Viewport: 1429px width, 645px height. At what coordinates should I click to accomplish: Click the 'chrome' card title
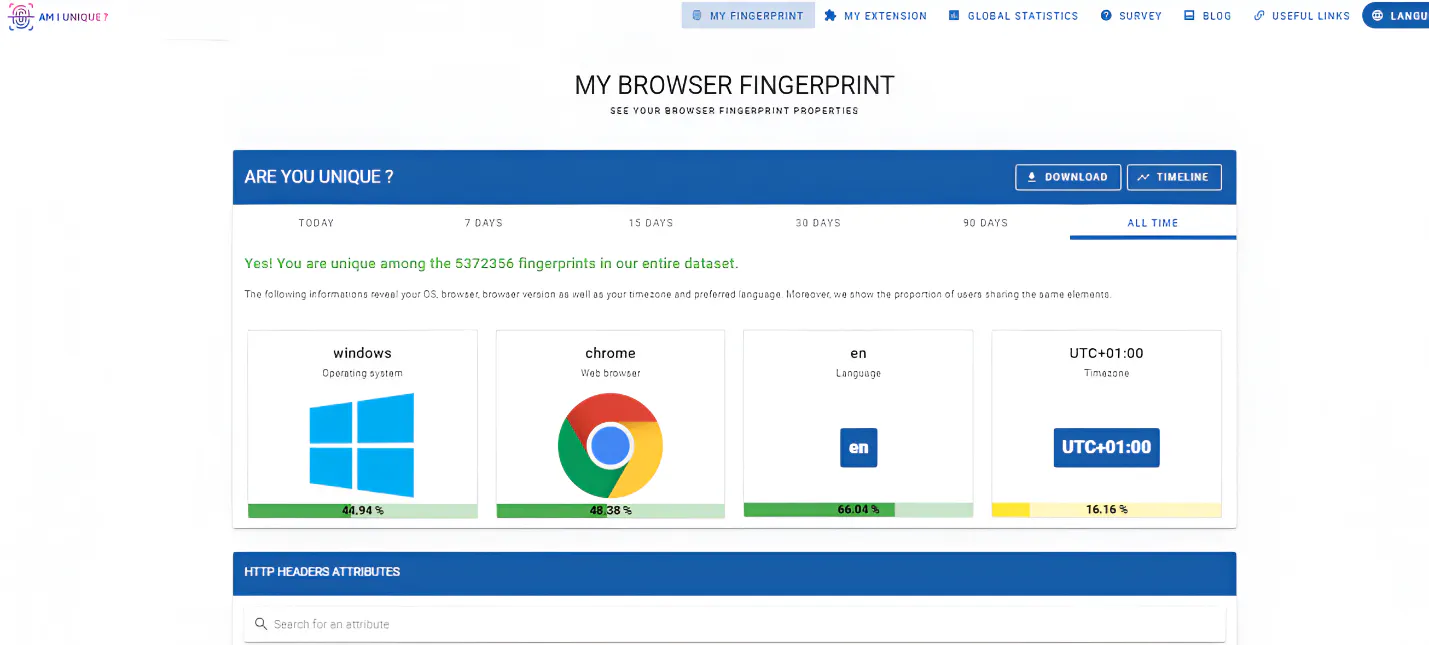pos(610,353)
